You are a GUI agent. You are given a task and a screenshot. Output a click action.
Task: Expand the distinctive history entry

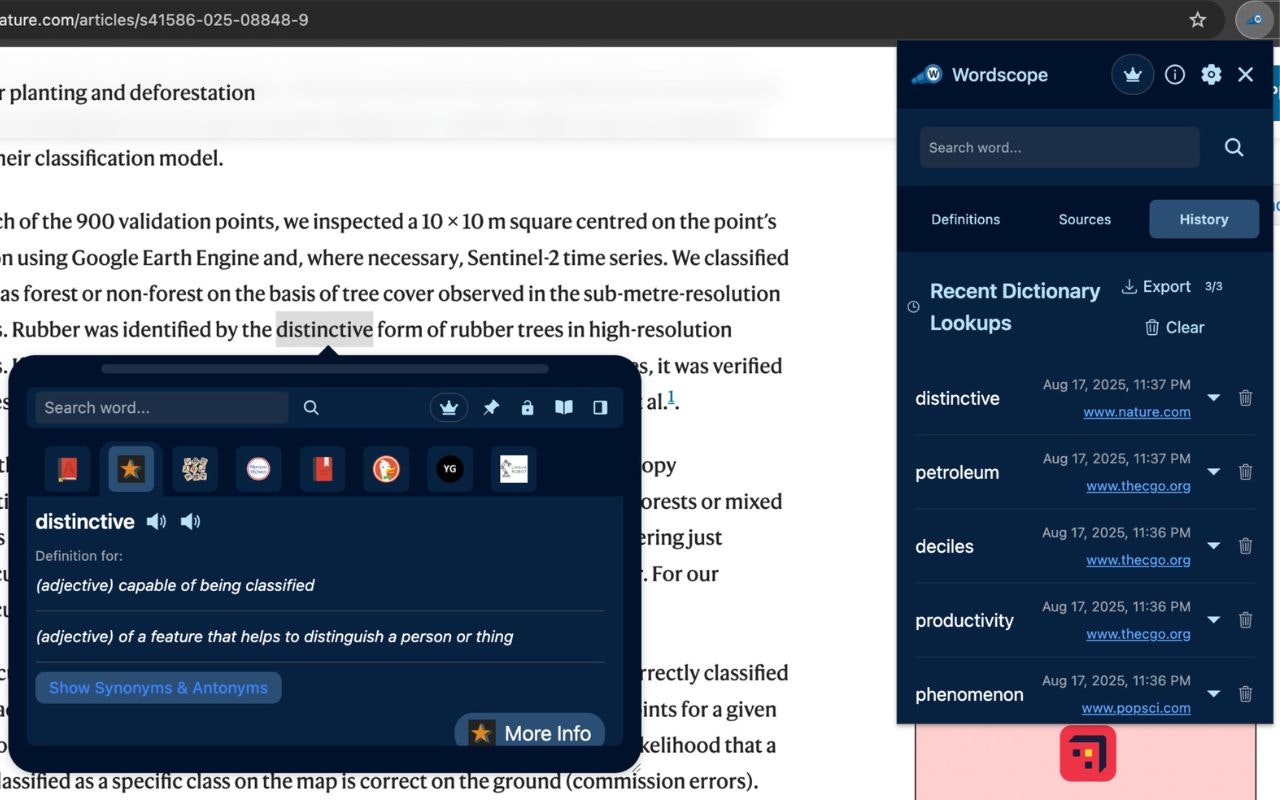coord(1213,397)
